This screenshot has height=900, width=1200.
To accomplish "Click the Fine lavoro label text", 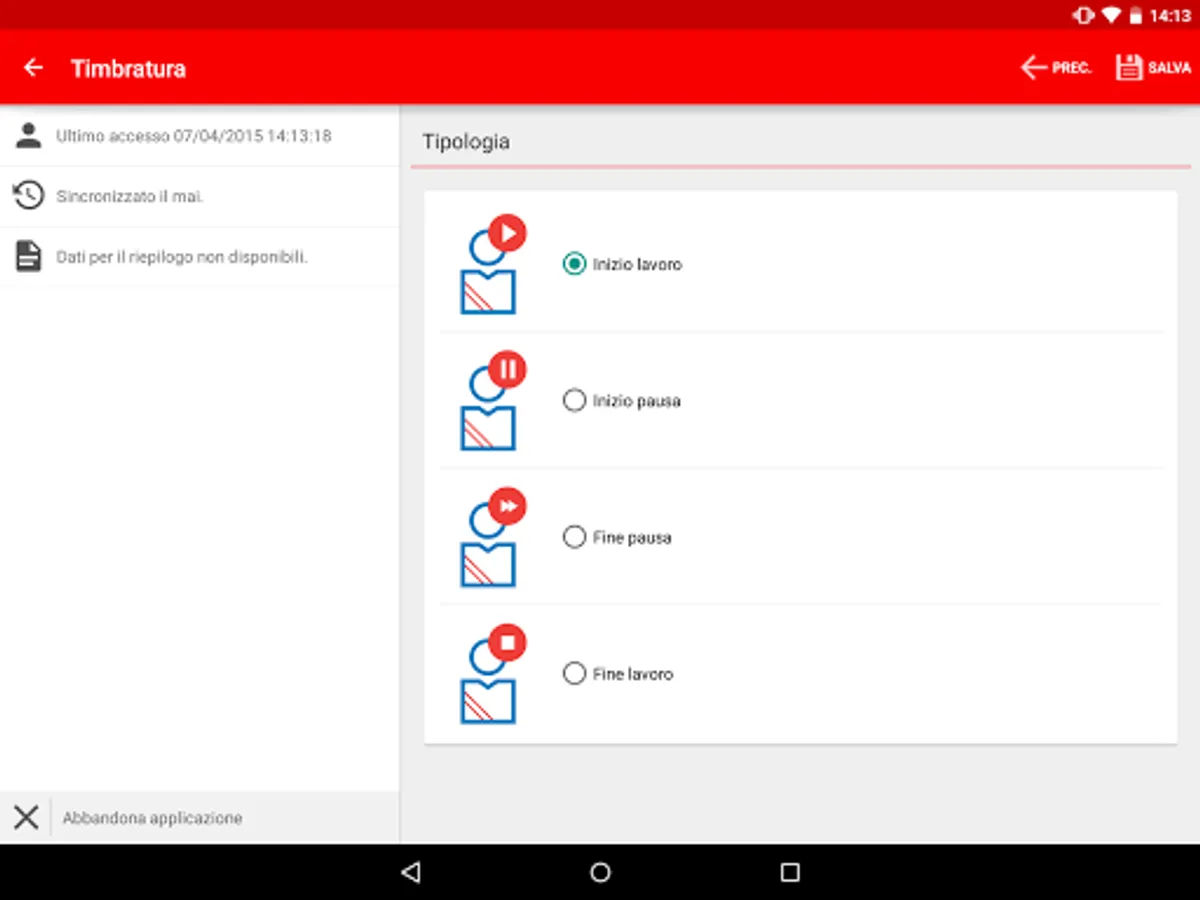I will (x=633, y=674).
